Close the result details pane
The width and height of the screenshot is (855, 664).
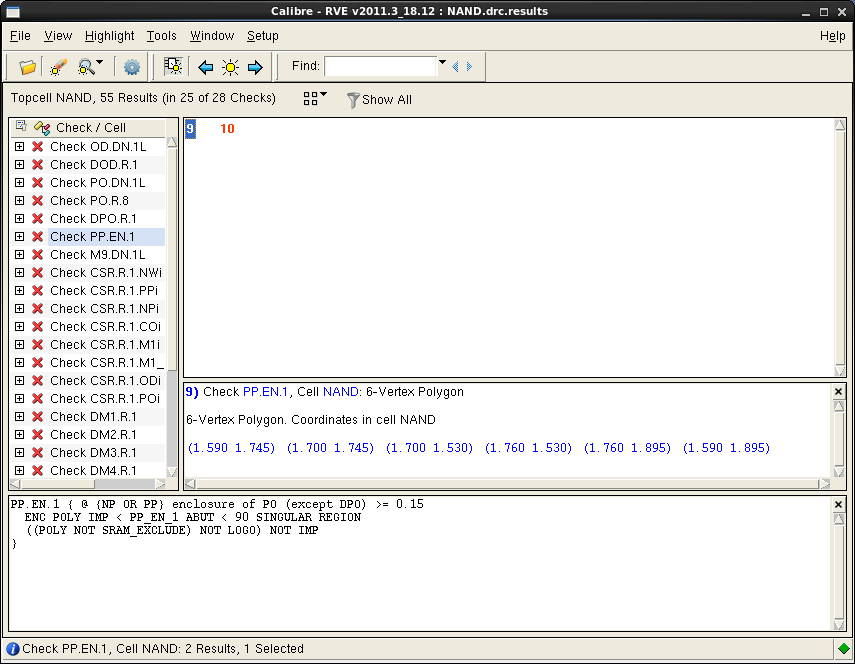(839, 391)
